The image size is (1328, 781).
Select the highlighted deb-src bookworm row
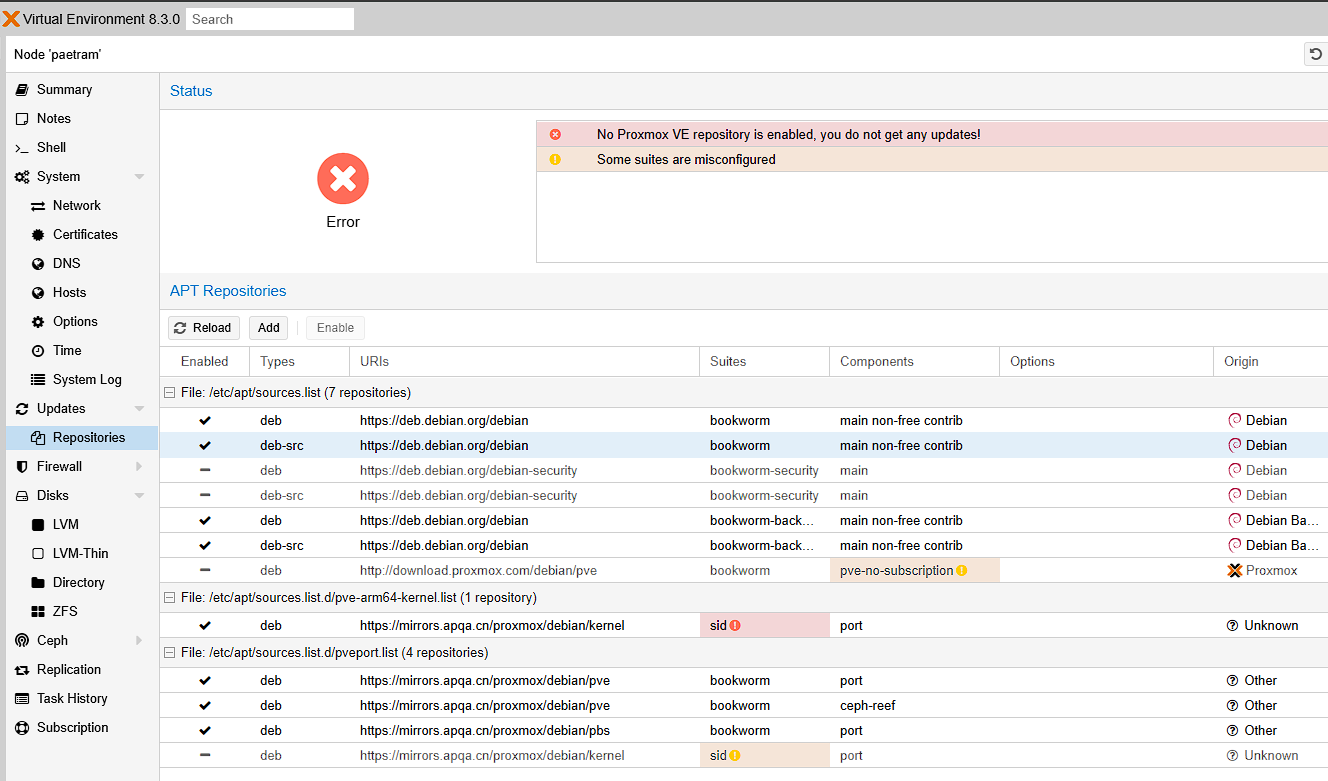(744, 445)
